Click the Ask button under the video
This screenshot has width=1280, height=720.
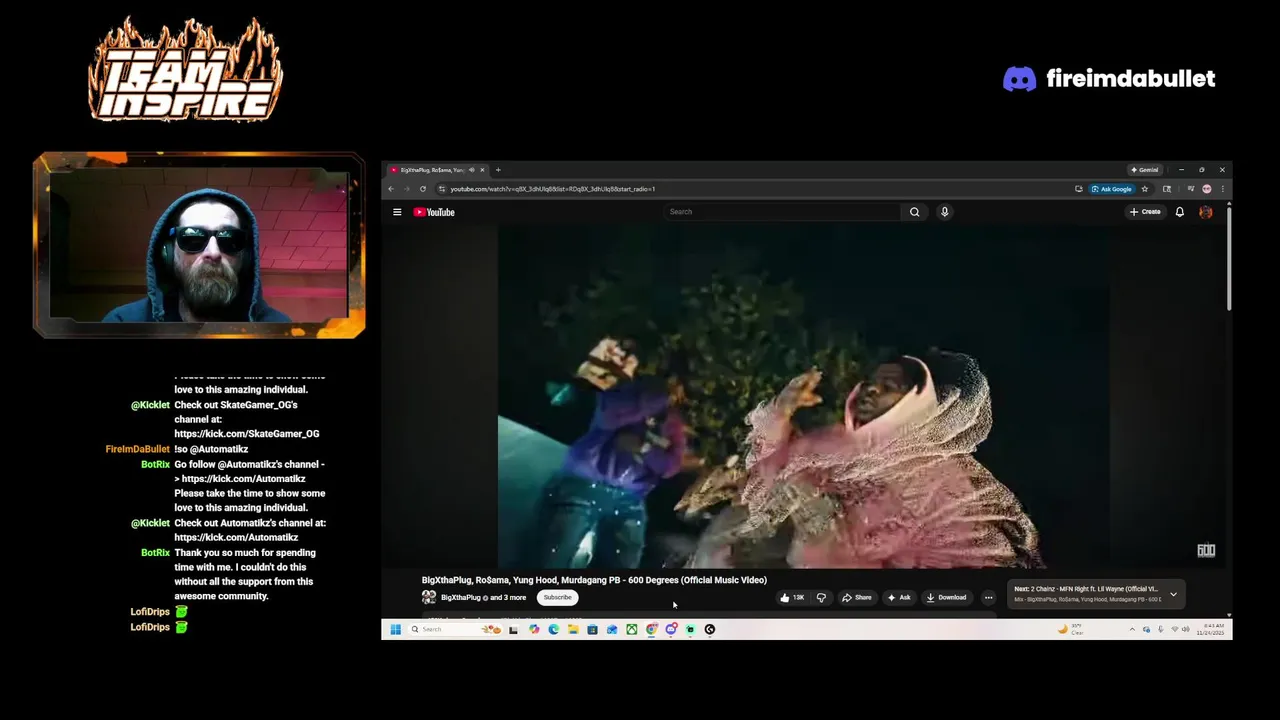898,598
